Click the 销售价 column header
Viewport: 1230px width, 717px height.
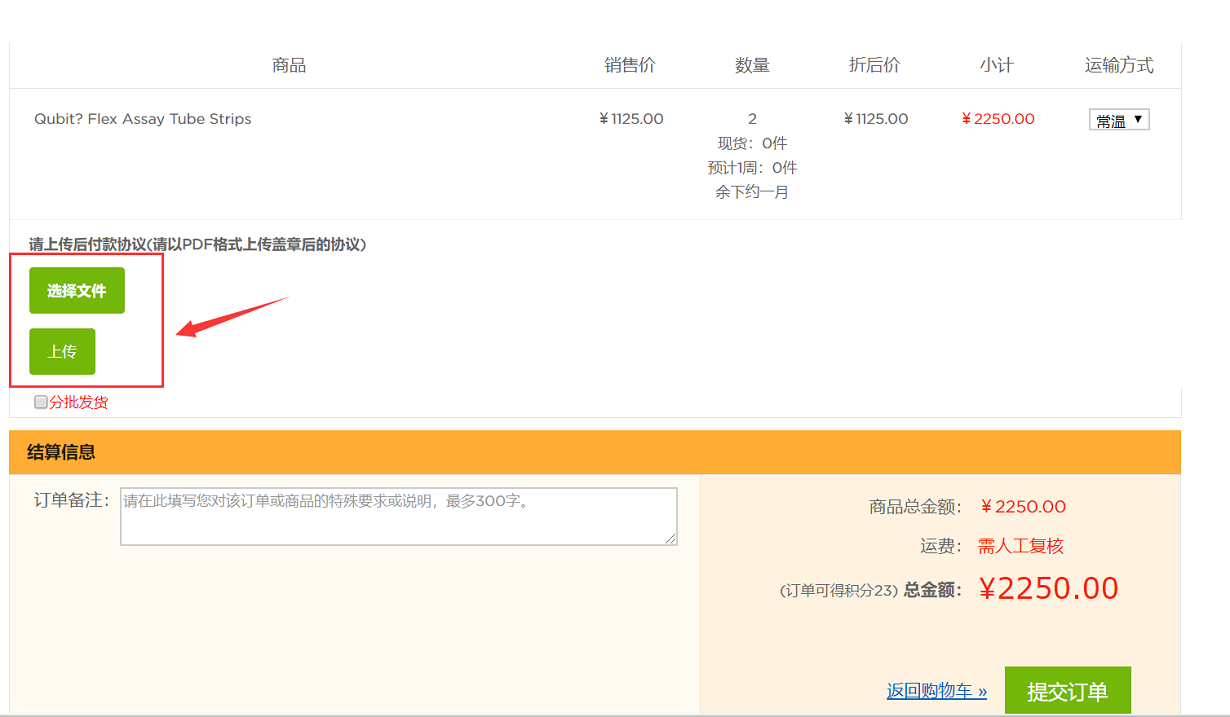click(x=630, y=65)
